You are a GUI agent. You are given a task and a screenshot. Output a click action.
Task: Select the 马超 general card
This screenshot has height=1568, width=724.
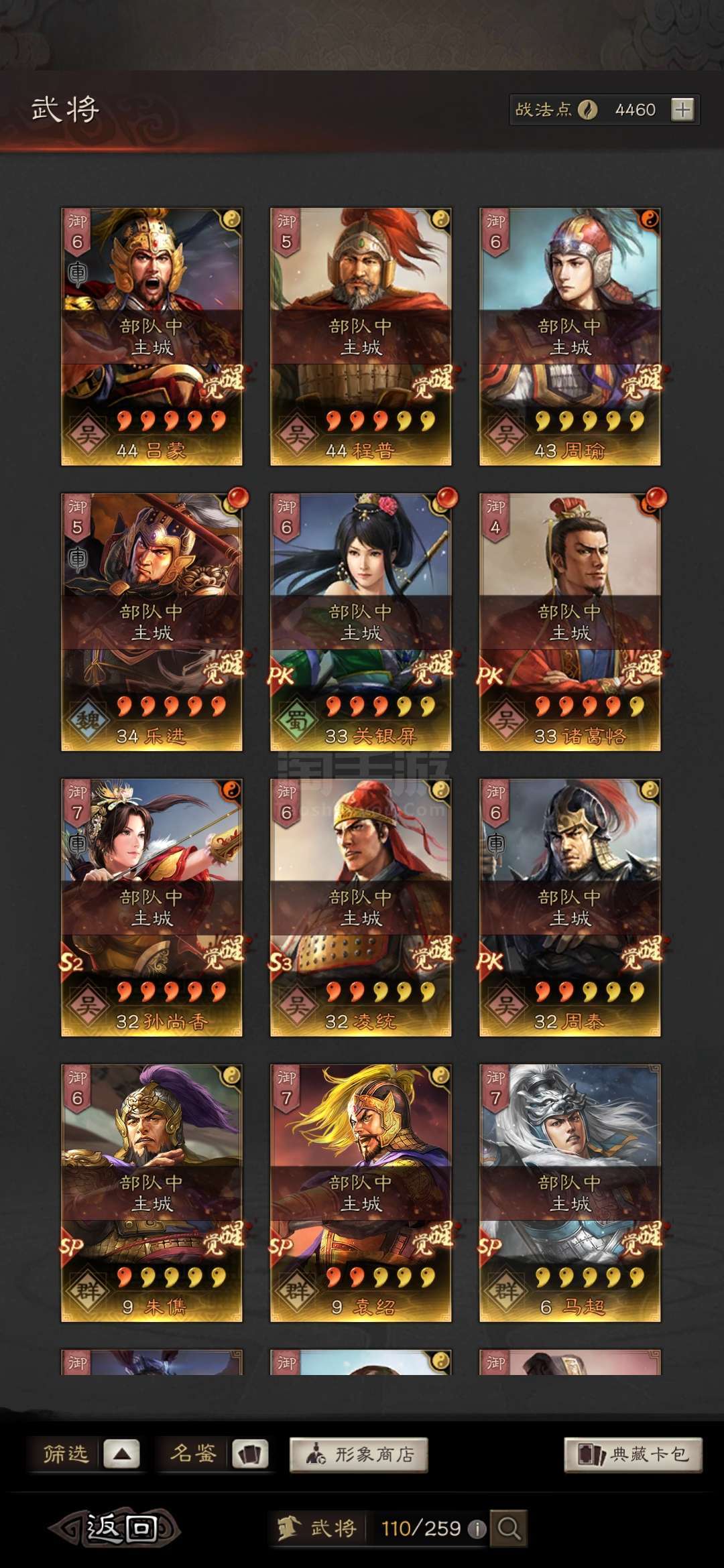pyautogui.click(x=570, y=1193)
